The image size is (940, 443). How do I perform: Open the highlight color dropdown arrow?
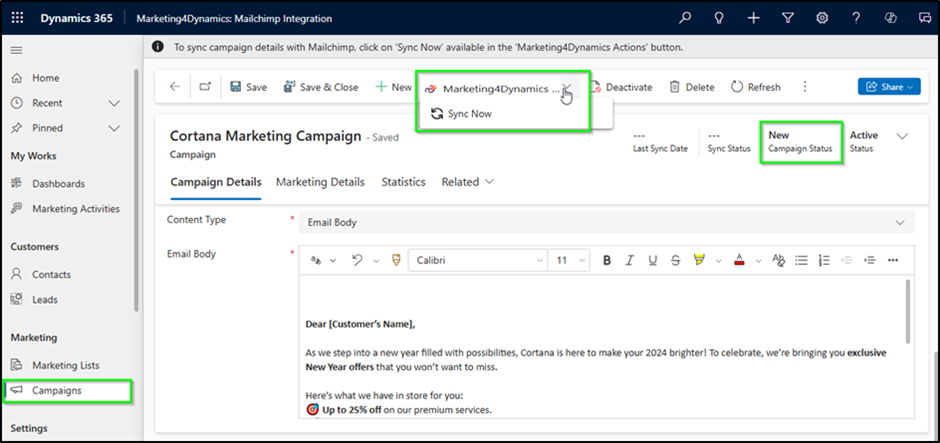(x=718, y=260)
